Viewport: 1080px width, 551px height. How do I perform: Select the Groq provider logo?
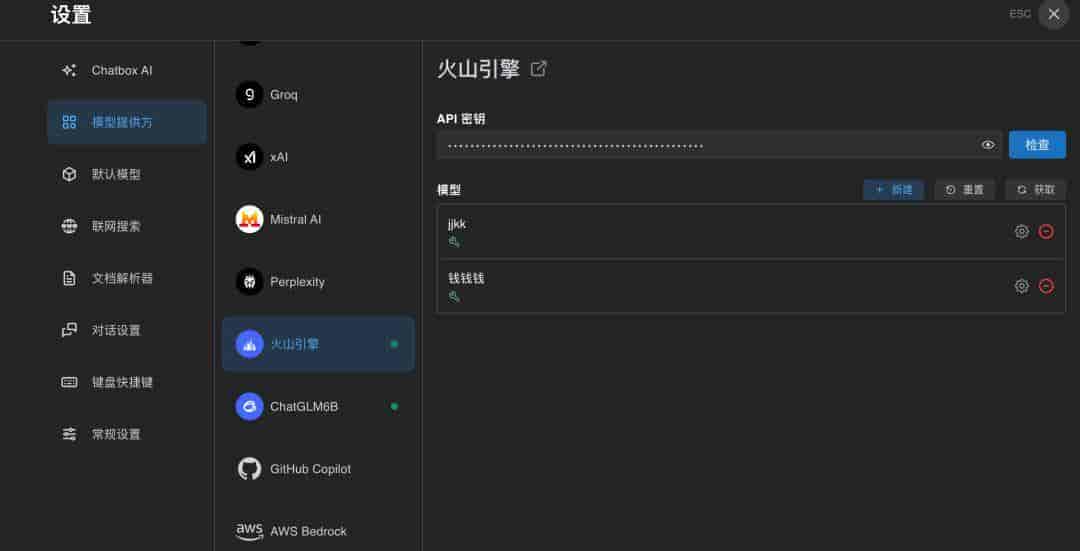click(249, 94)
